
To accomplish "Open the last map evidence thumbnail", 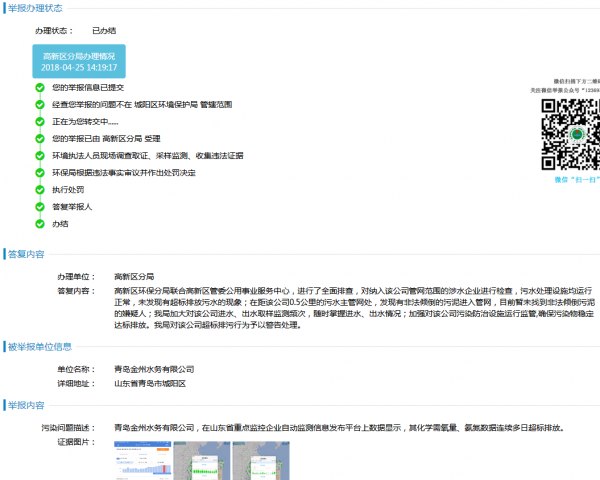I will (x=261, y=460).
